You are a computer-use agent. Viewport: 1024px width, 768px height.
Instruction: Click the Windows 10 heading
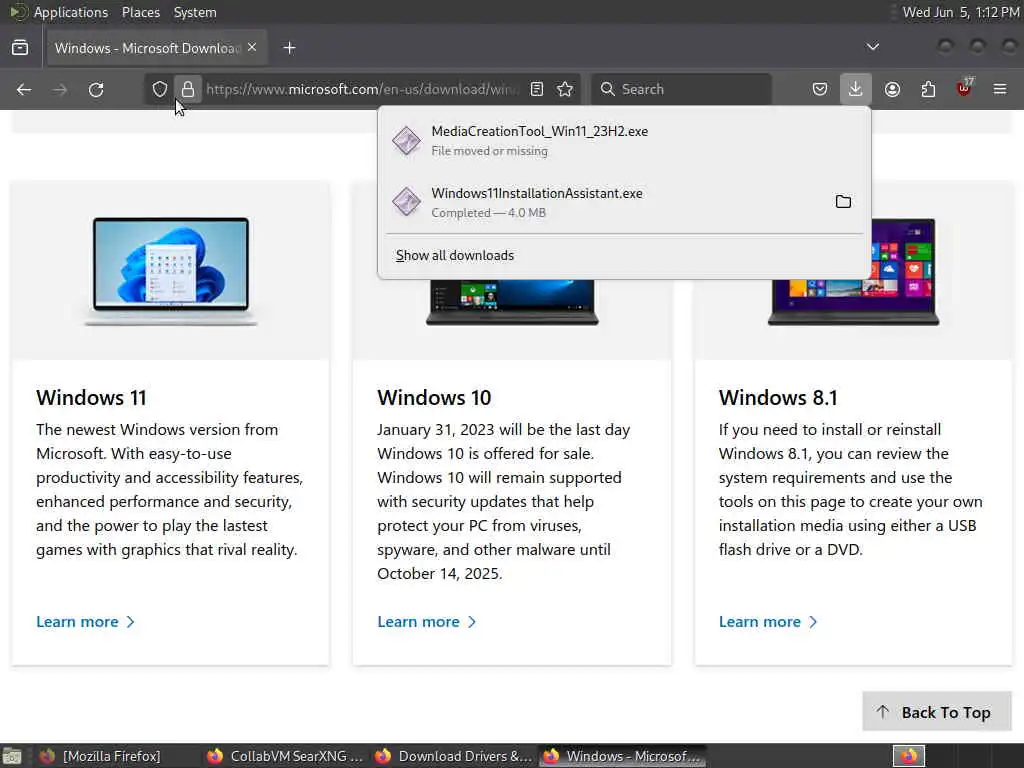pos(434,398)
